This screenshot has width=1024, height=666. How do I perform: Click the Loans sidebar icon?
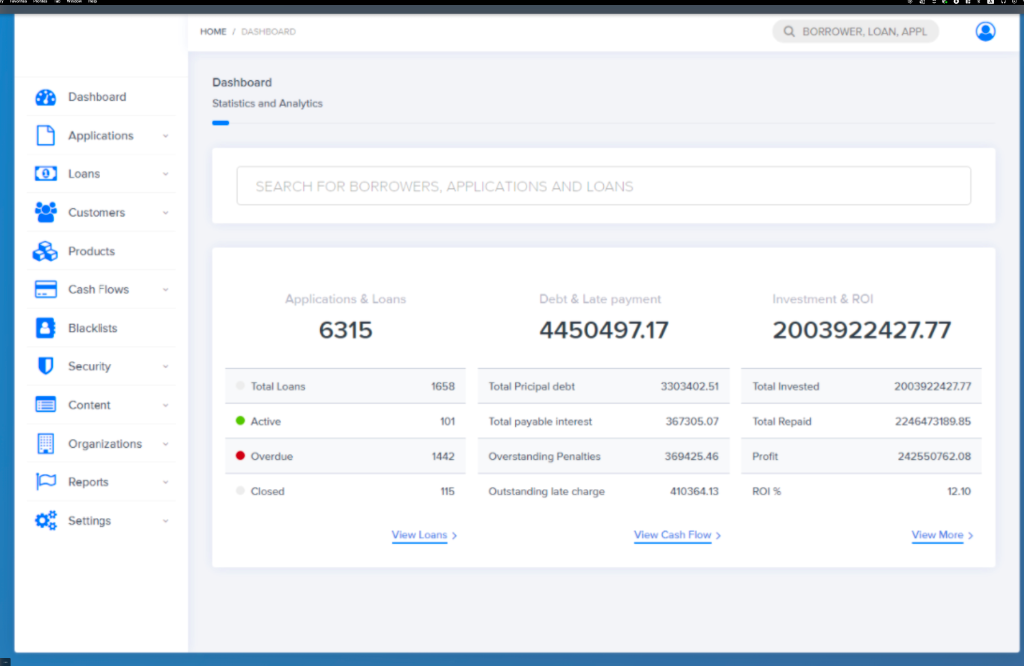(x=45, y=173)
